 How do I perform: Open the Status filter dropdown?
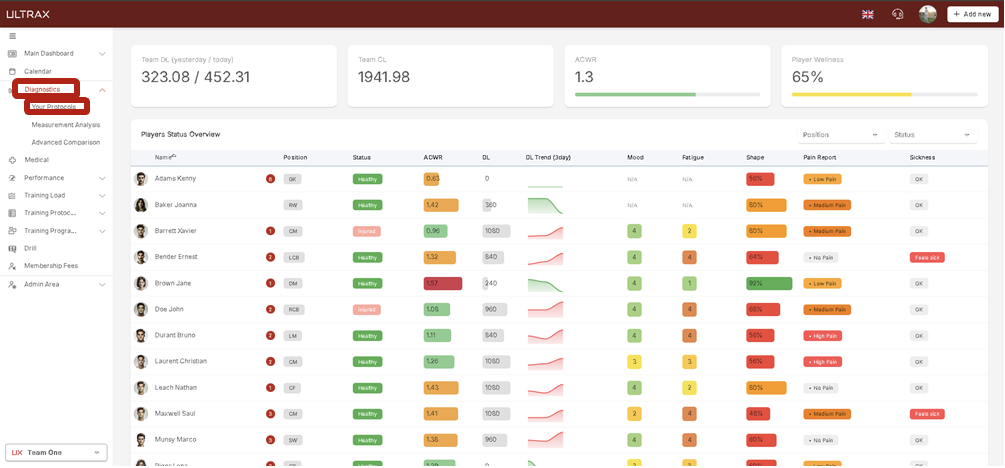click(932, 134)
